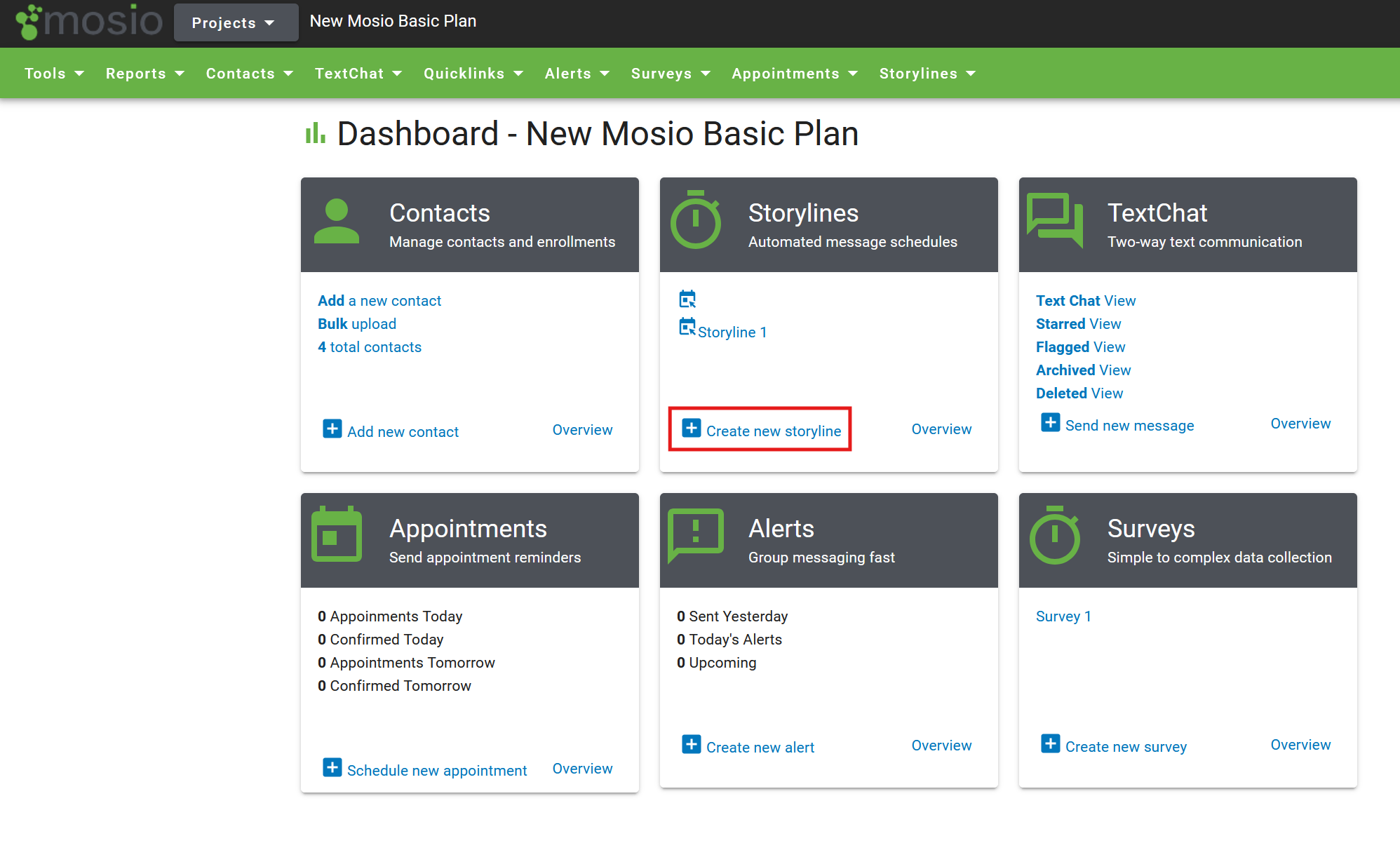This screenshot has width=1400, height=843.
Task: Expand the Storylines nav menu
Action: pos(927,74)
